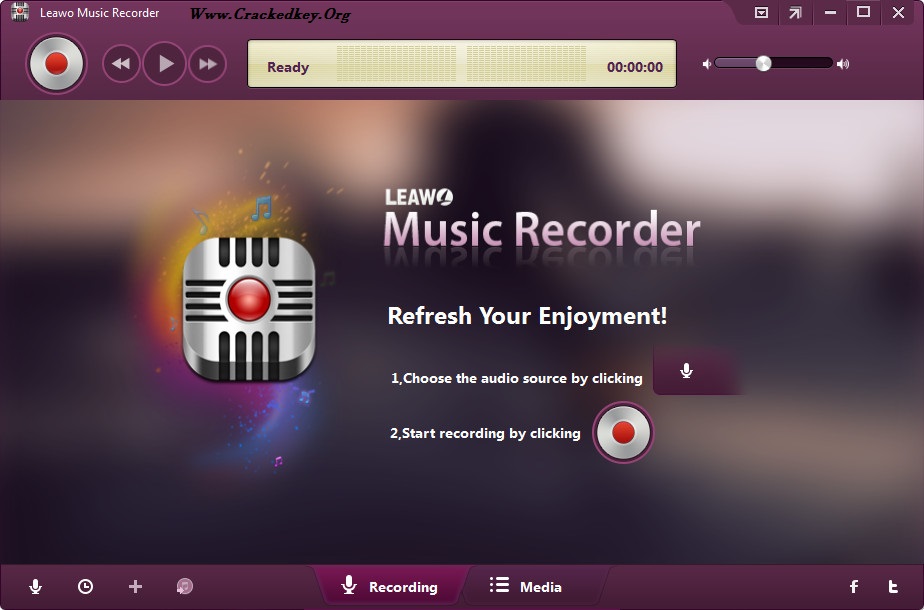Open the audio source microphone icon in the bottom bar
The height and width of the screenshot is (610, 924).
point(35,586)
